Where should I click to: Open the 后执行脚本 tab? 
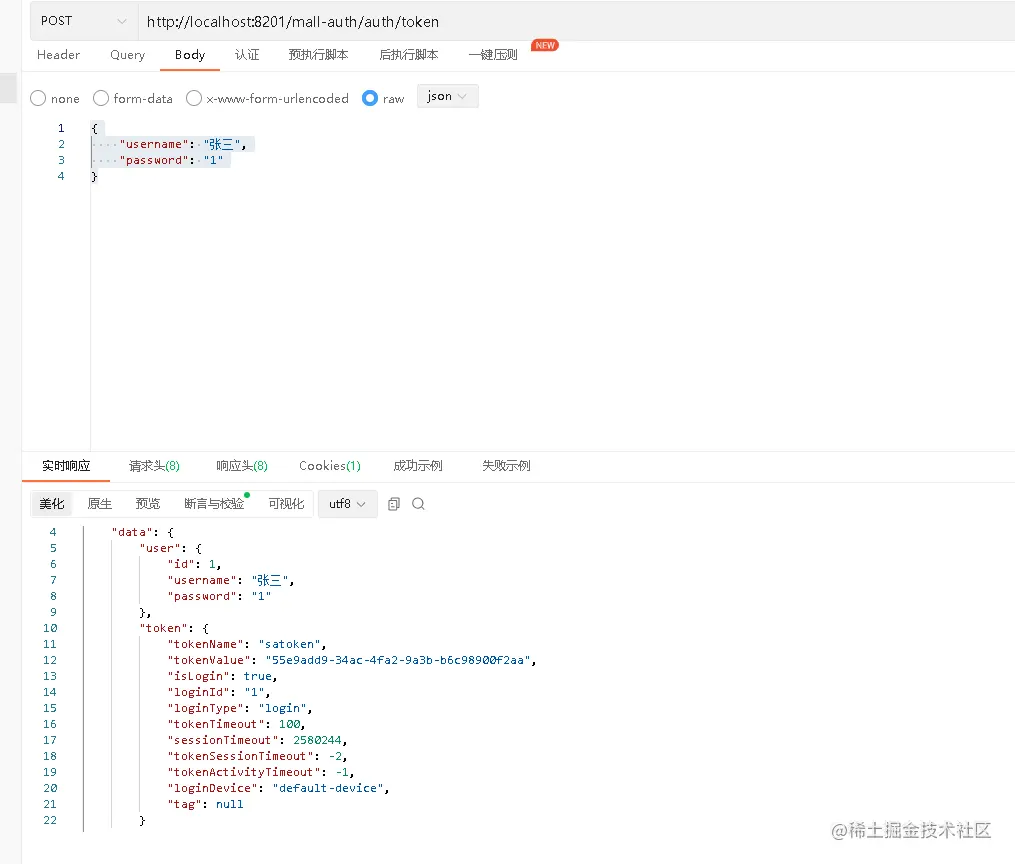click(408, 55)
